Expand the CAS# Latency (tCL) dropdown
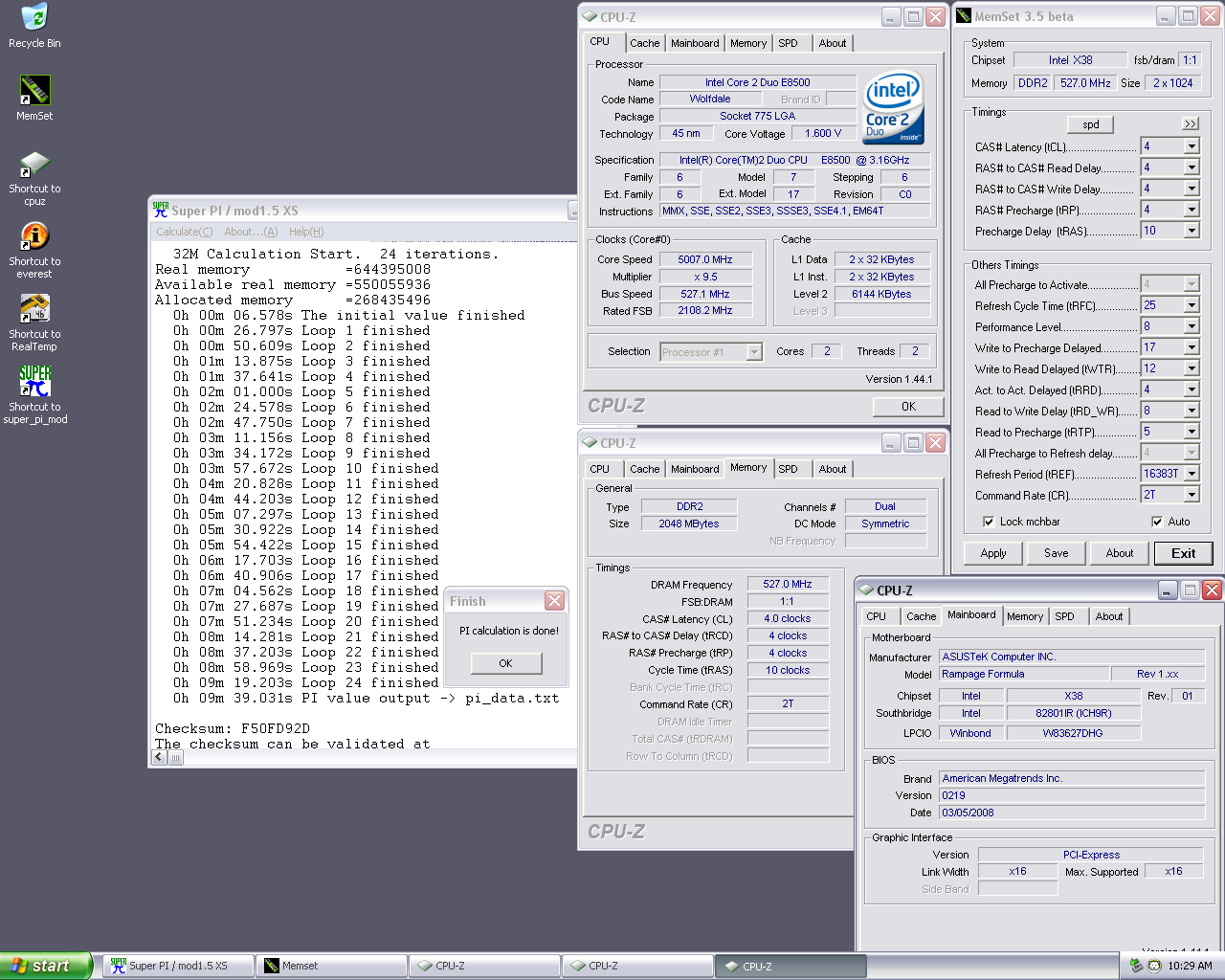 click(x=1192, y=146)
